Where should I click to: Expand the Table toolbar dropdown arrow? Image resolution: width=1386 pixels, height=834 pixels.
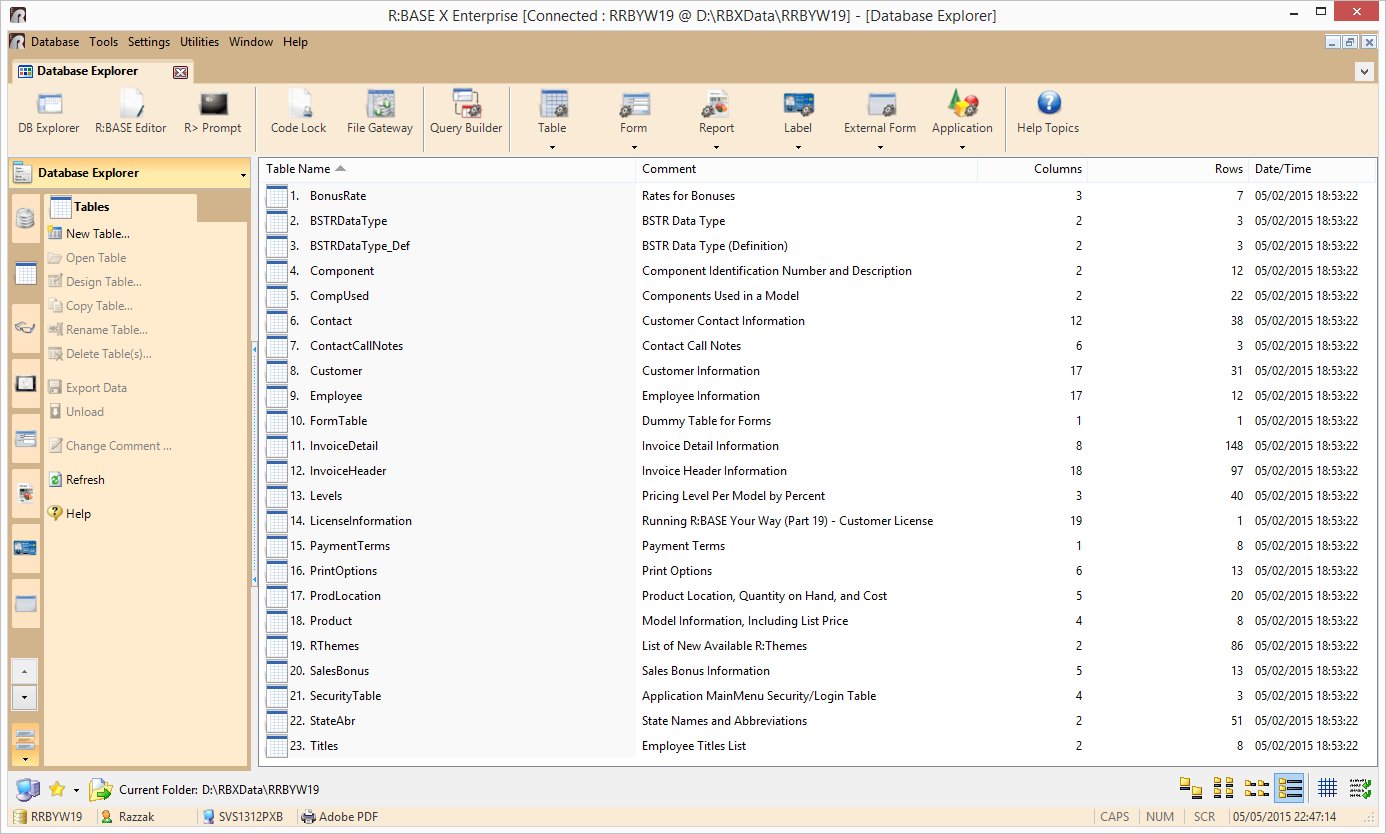tap(552, 147)
